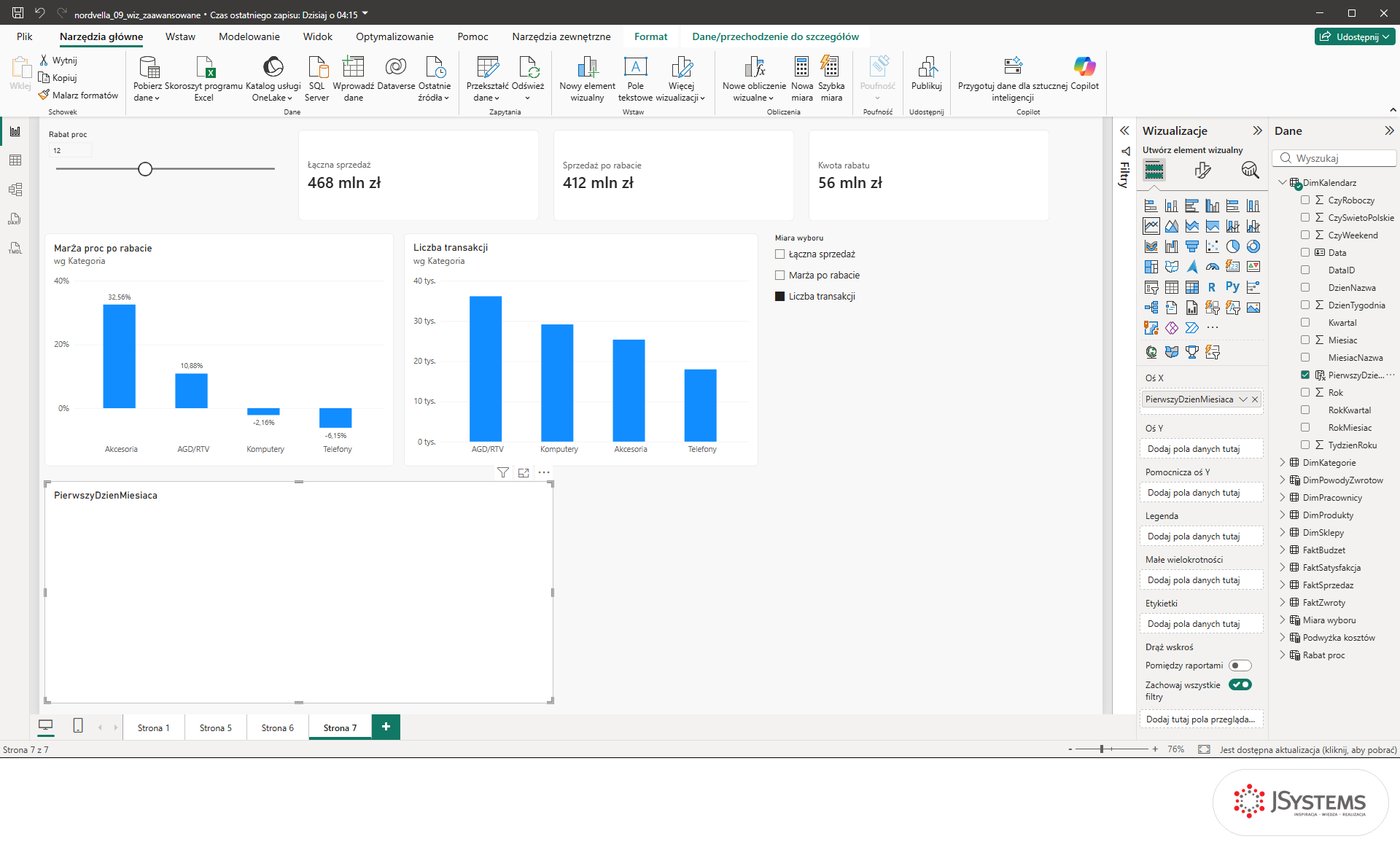The width and height of the screenshot is (1400, 847).
Task: Toggle Zachowaj wszystkie filtry switch
Action: 1240,684
